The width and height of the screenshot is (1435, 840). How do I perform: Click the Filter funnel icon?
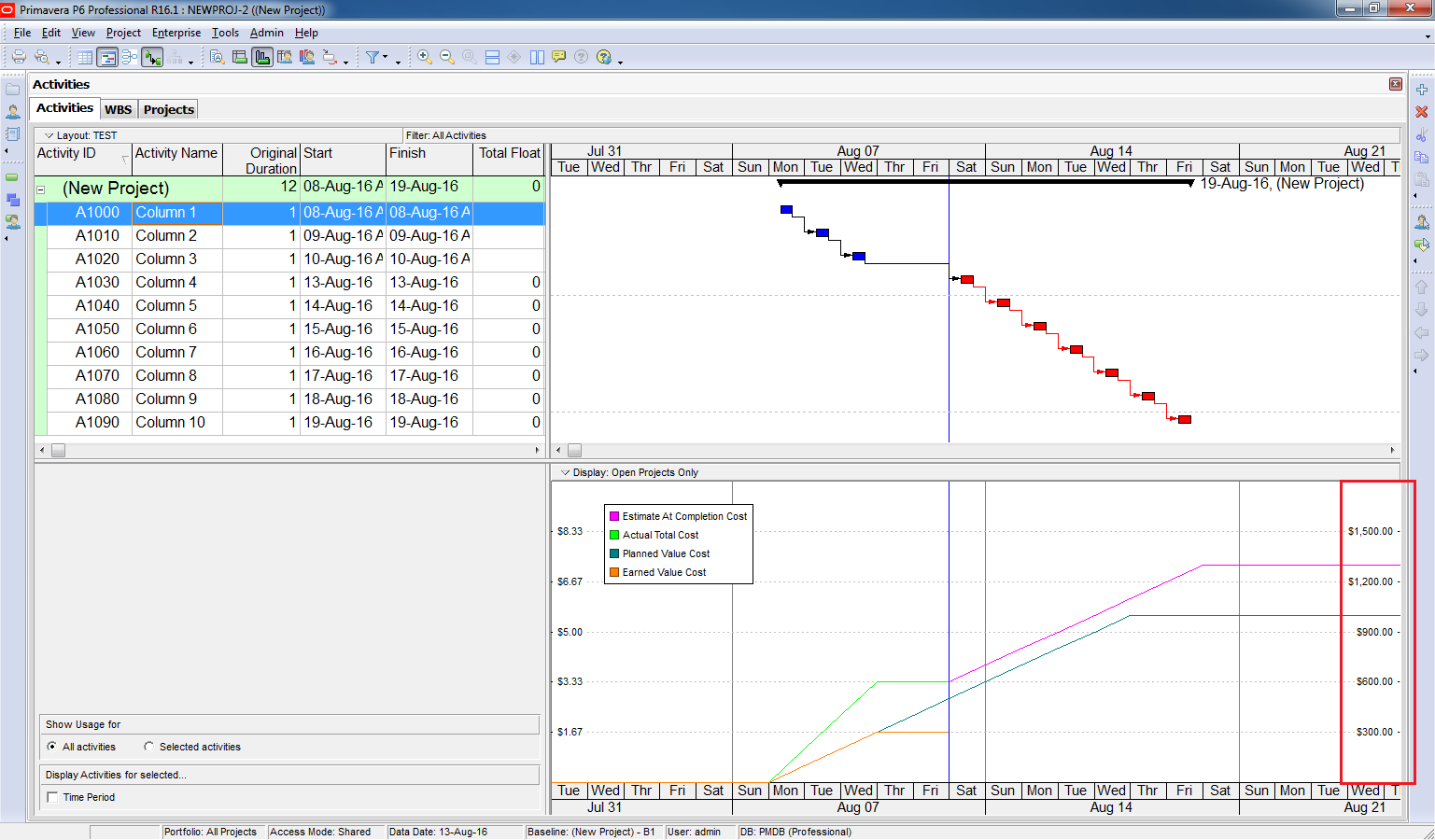372,57
